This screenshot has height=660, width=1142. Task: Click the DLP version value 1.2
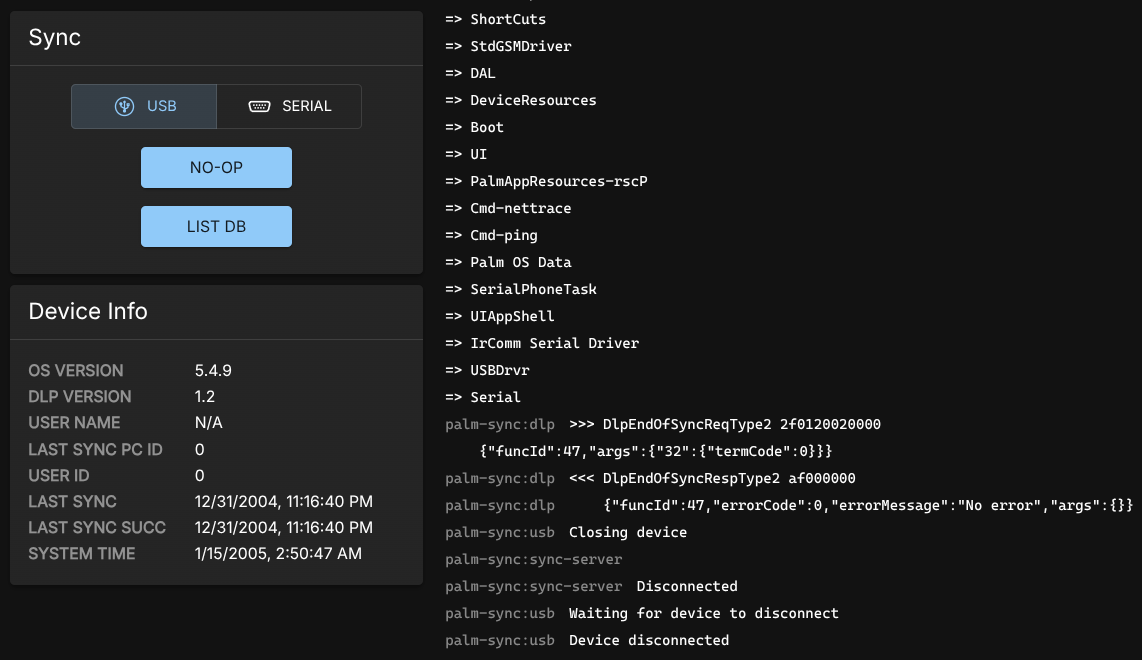point(205,396)
